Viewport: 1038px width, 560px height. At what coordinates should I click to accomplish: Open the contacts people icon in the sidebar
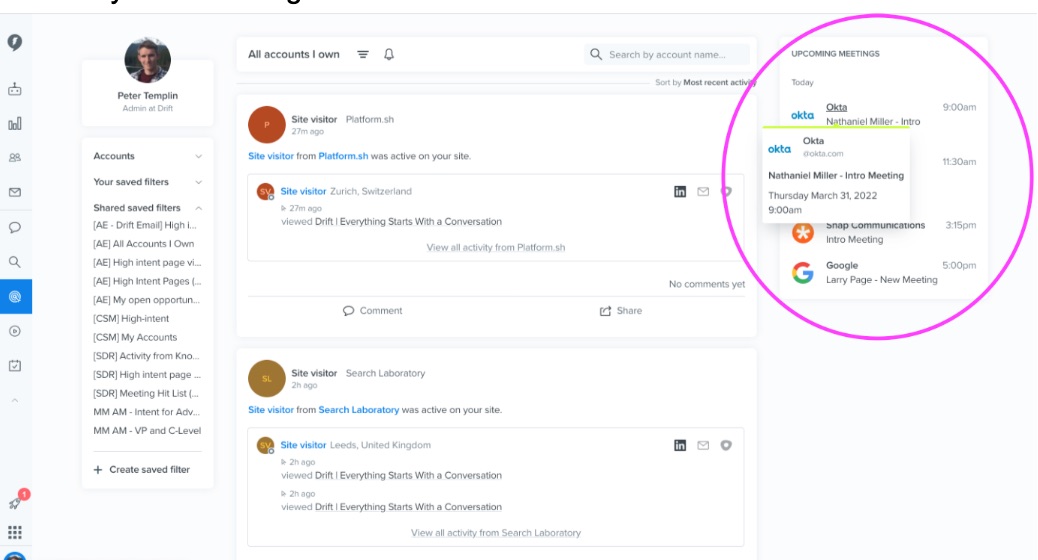click(15, 158)
